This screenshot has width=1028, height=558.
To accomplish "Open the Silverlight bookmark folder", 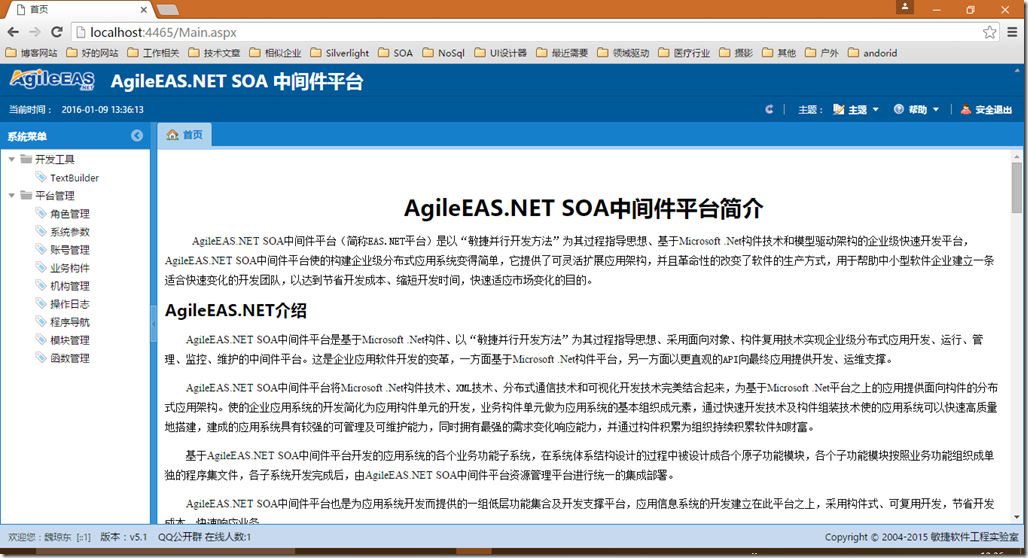I will pos(340,52).
